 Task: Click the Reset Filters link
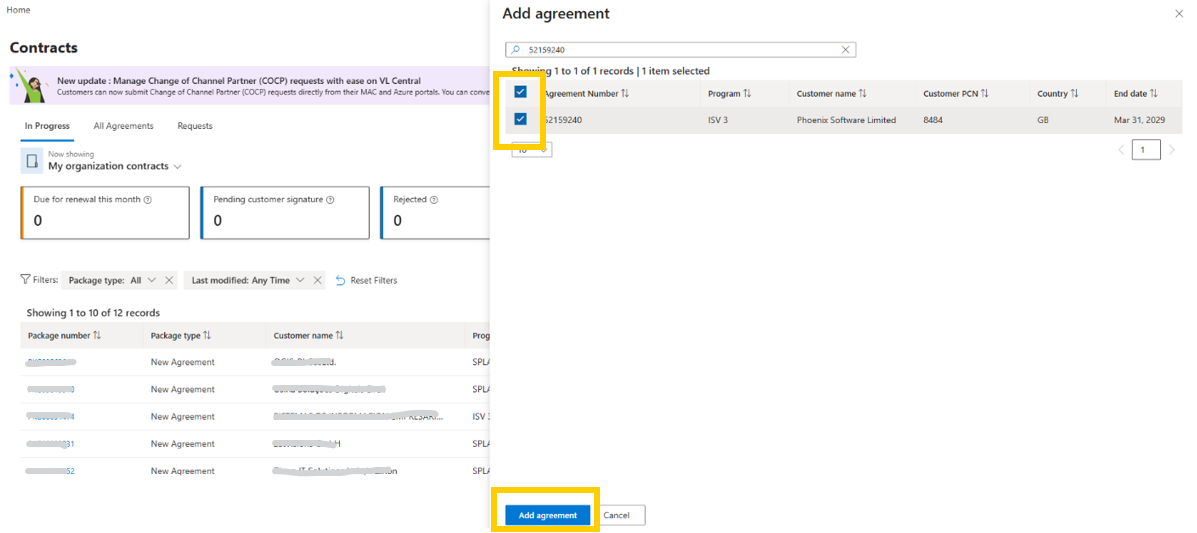click(374, 280)
